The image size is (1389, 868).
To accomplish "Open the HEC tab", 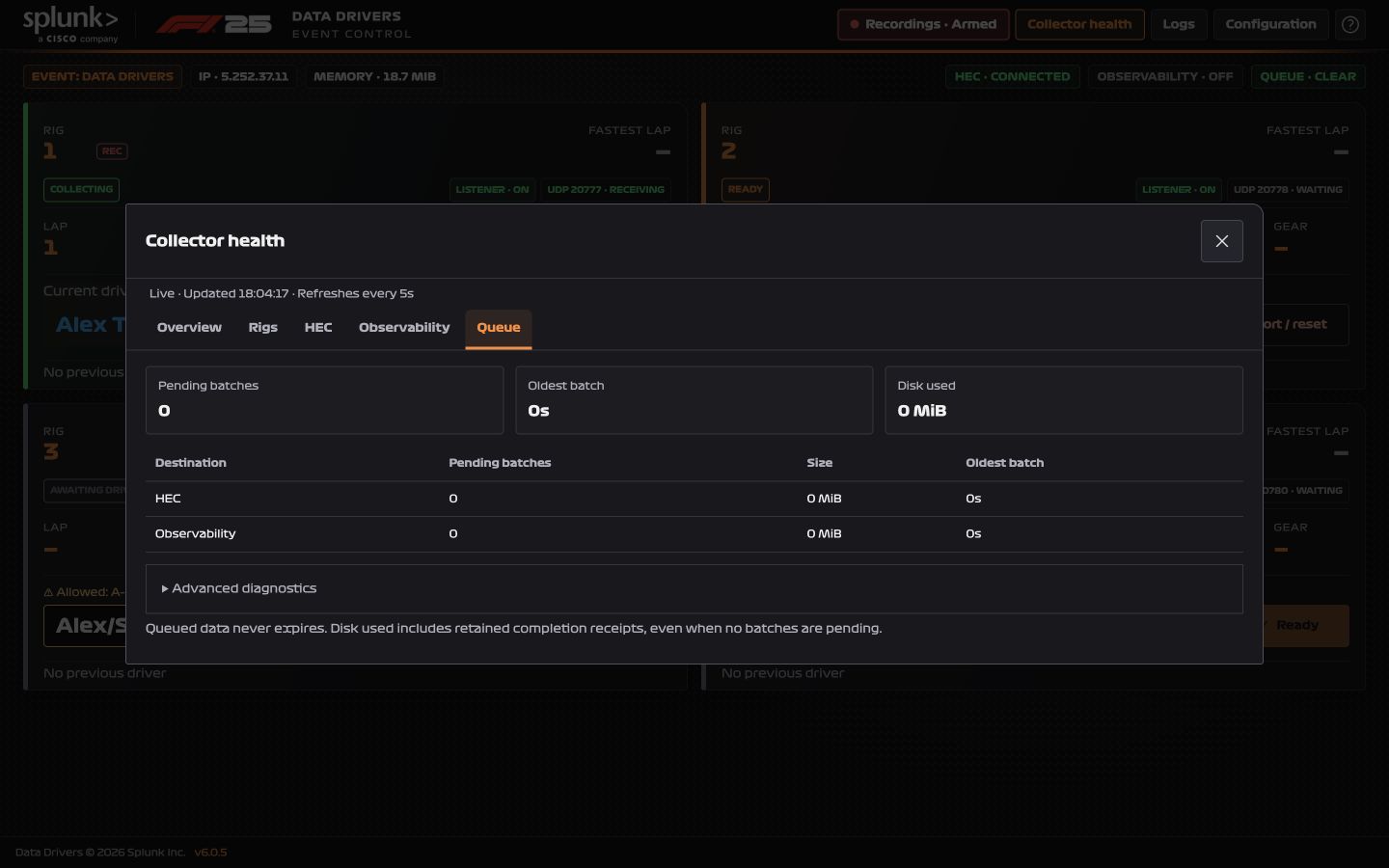I will (x=318, y=328).
